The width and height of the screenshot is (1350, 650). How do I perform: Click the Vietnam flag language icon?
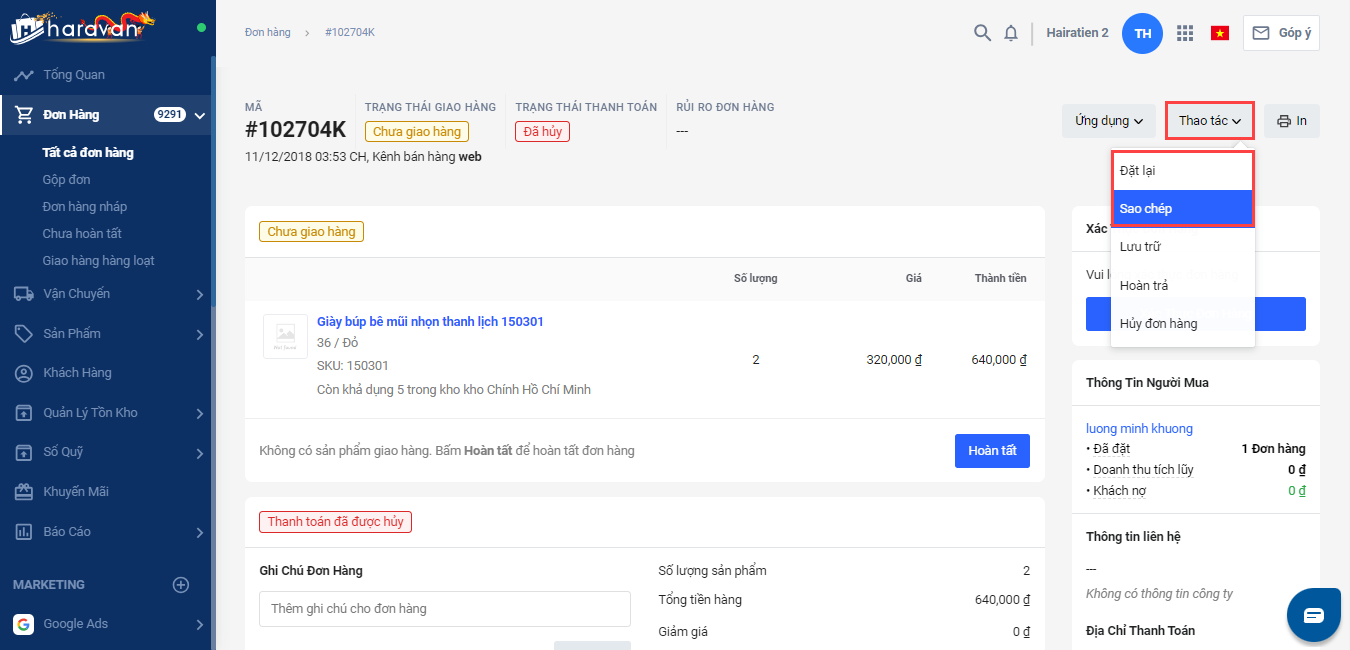(x=1219, y=33)
